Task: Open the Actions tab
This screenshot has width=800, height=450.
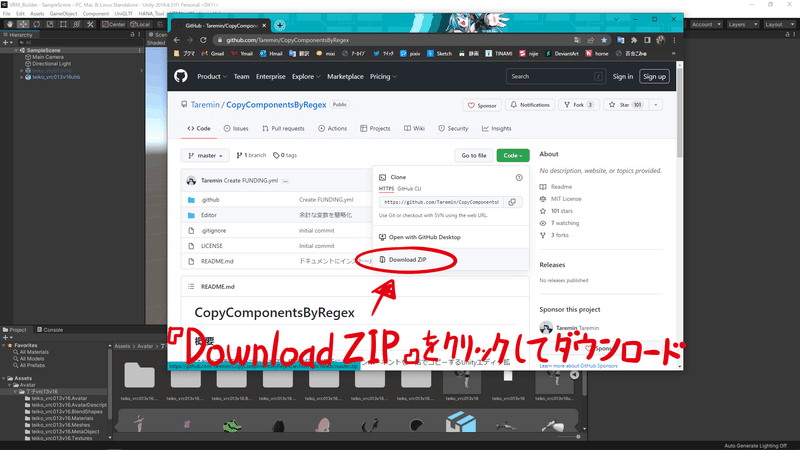Action: tap(333, 129)
